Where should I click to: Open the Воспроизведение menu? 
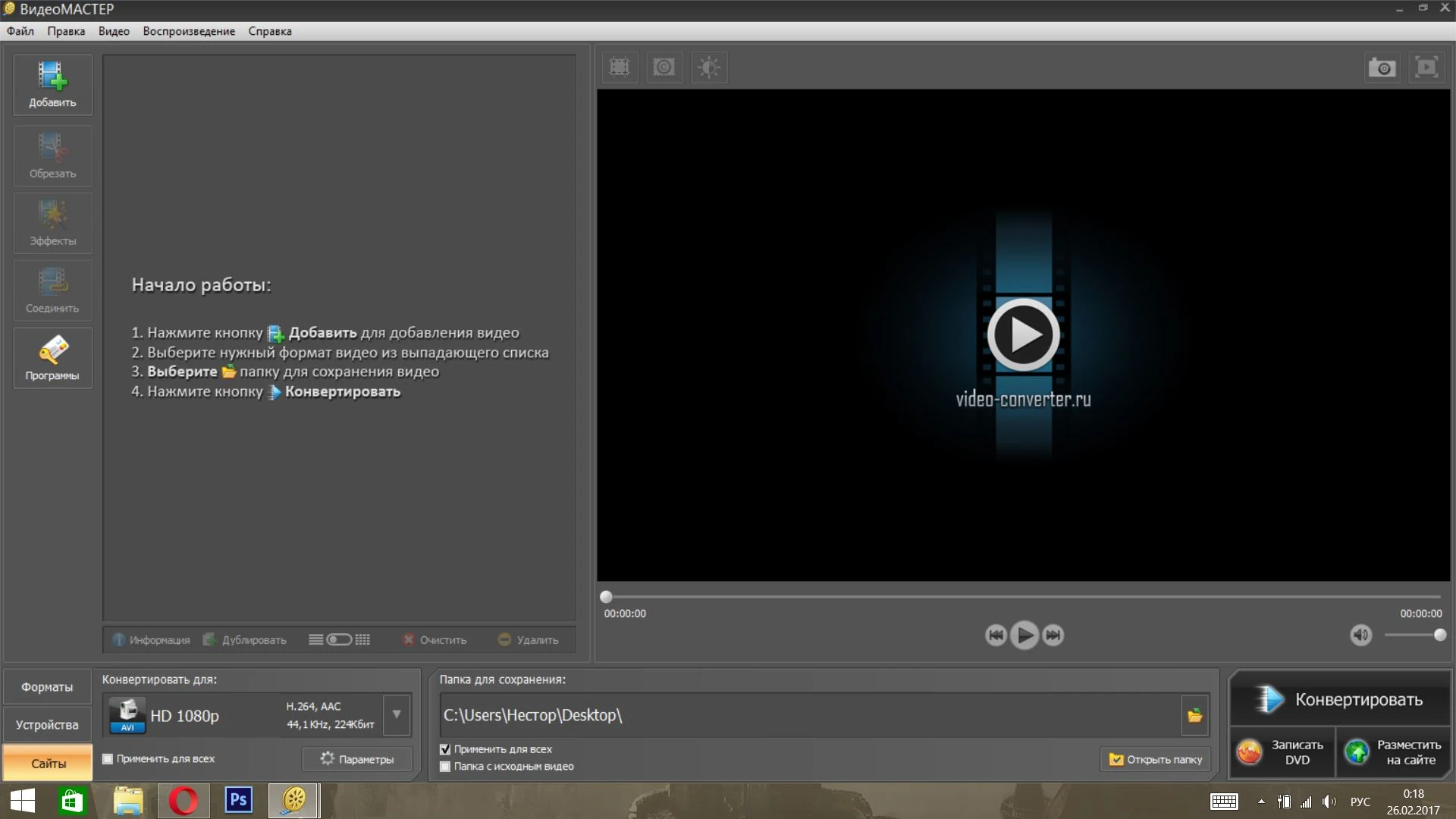click(189, 31)
